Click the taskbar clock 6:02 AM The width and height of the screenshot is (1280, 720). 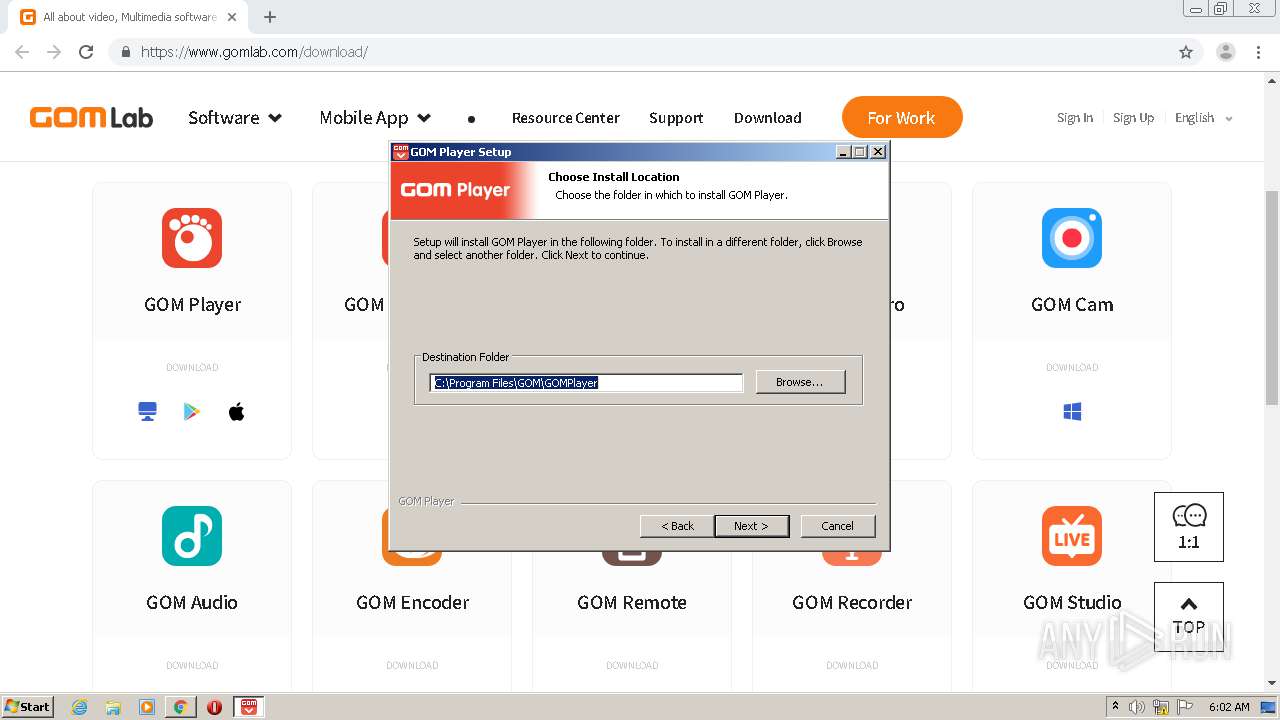point(1229,707)
